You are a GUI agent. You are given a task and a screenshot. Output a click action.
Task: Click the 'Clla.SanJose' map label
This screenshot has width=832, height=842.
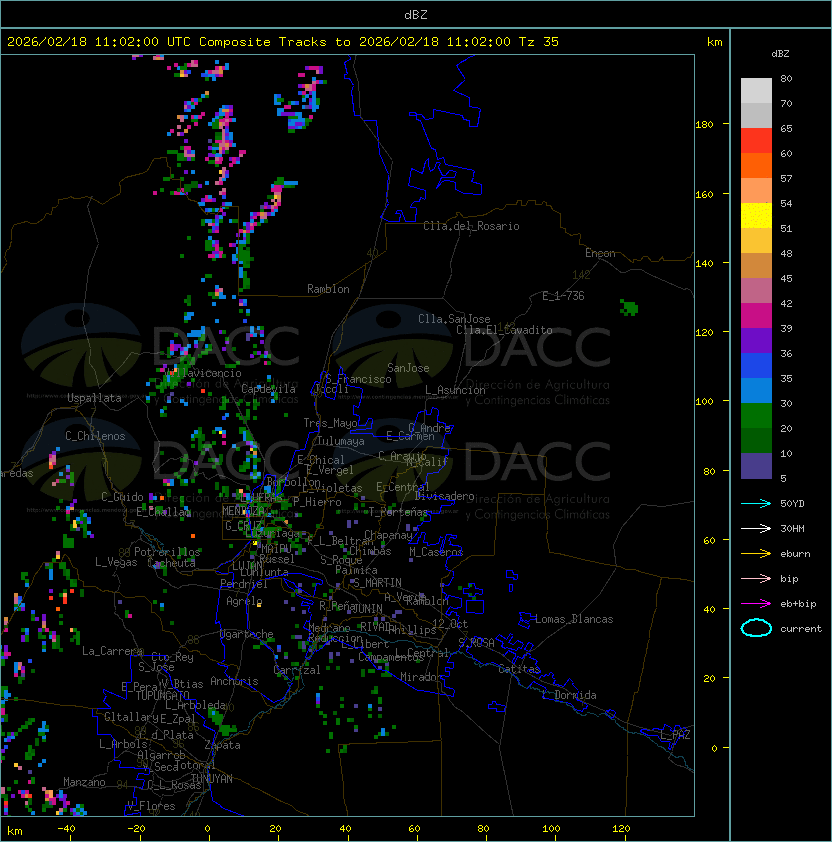pyautogui.click(x=454, y=319)
